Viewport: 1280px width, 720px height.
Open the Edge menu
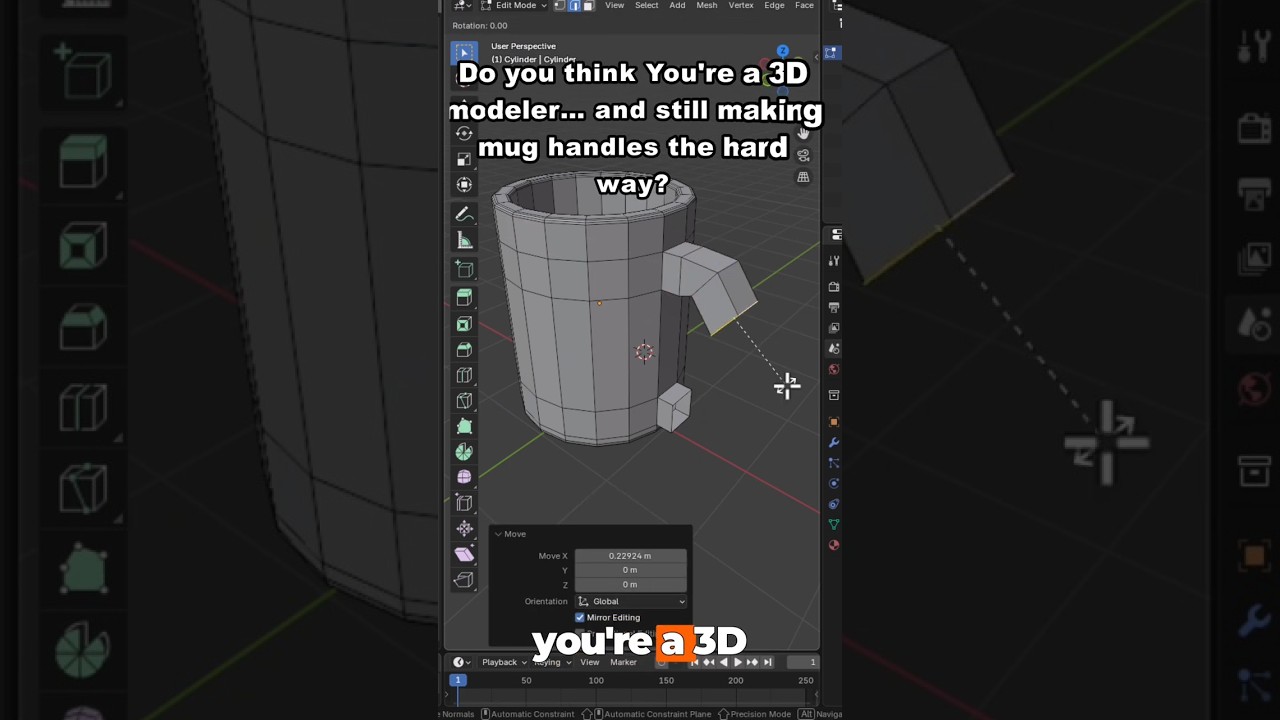[x=774, y=6]
